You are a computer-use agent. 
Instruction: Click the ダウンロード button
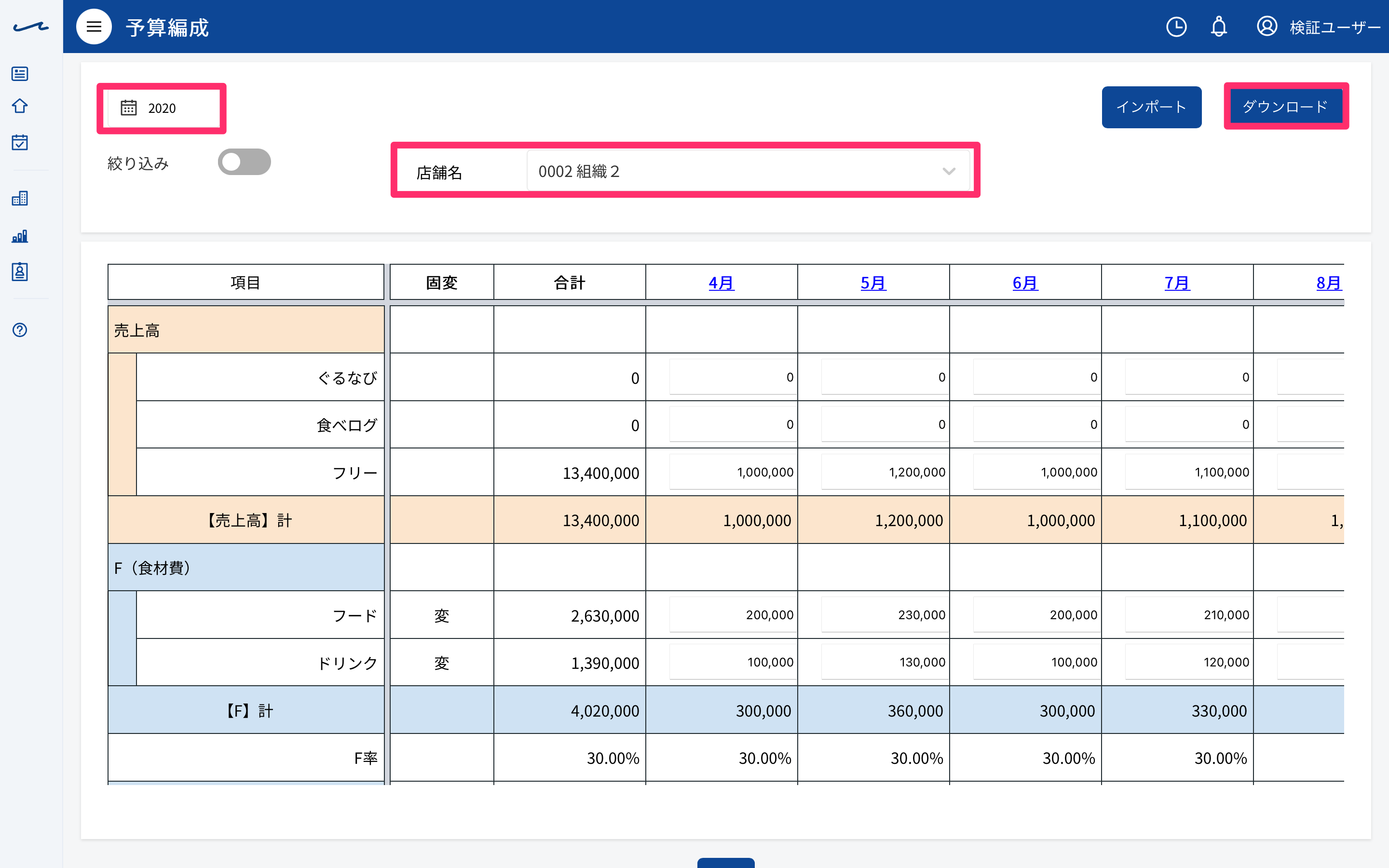[x=1286, y=107]
